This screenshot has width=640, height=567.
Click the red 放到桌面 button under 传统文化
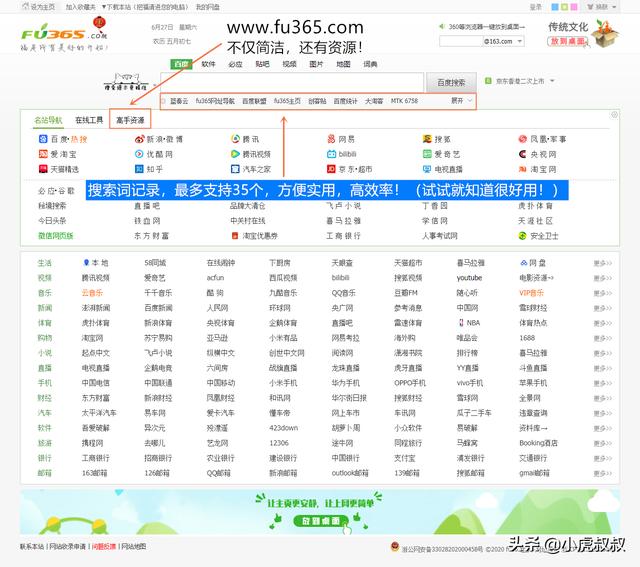567,41
